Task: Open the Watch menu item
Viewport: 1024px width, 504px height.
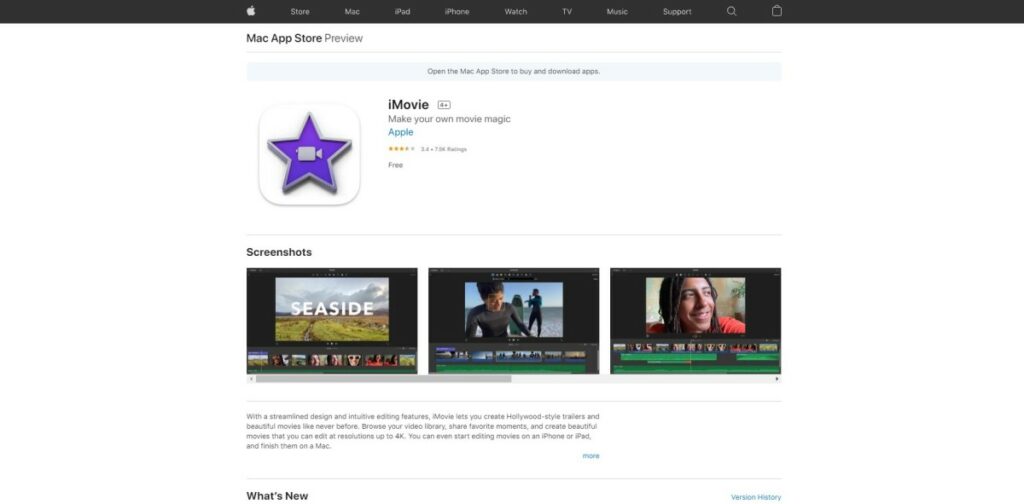Action: (515, 12)
